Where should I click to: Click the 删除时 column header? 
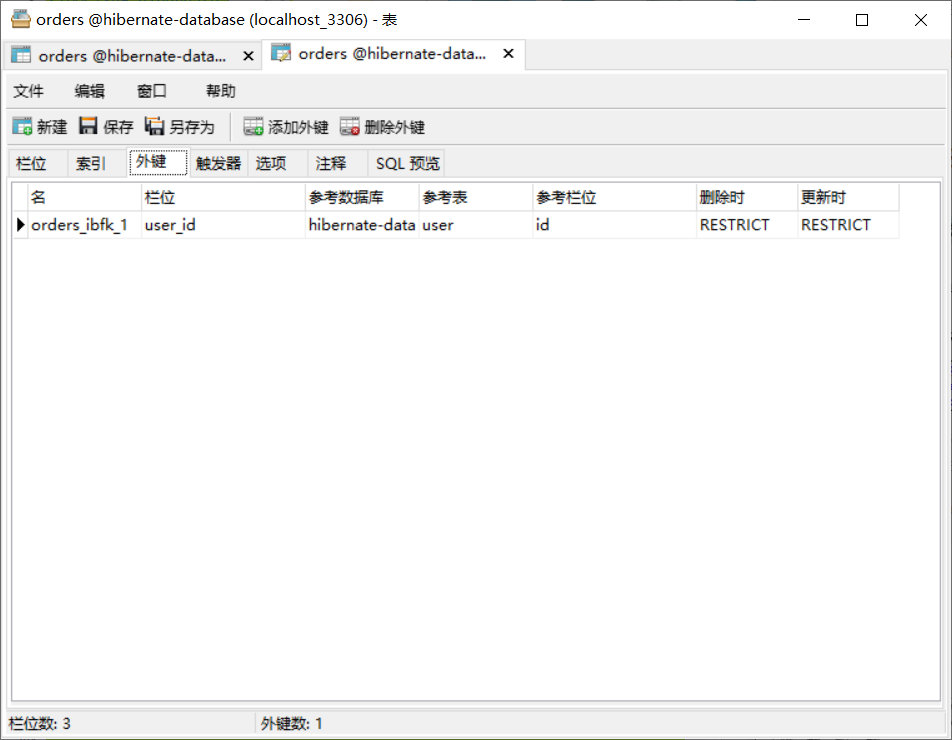(747, 197)
